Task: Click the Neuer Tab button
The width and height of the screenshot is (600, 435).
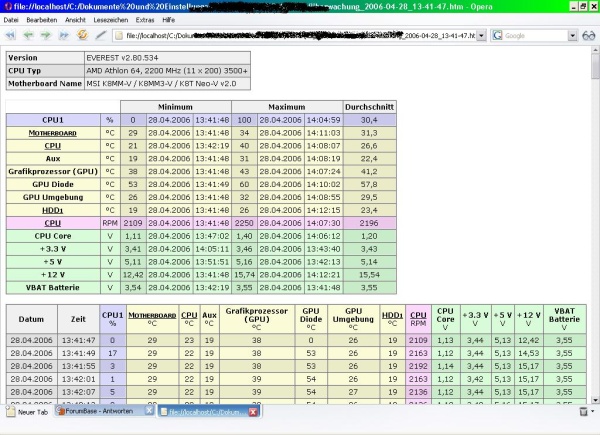Action: [28, 412]
